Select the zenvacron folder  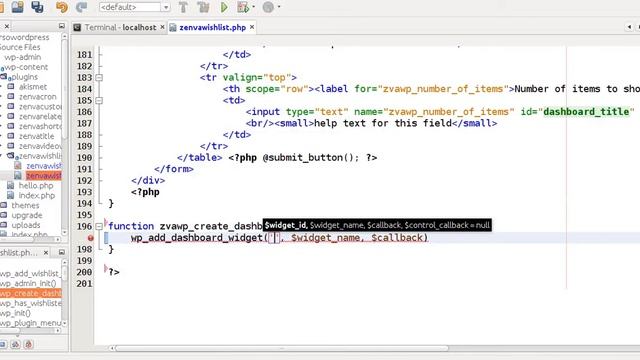(x=38, y=97)
